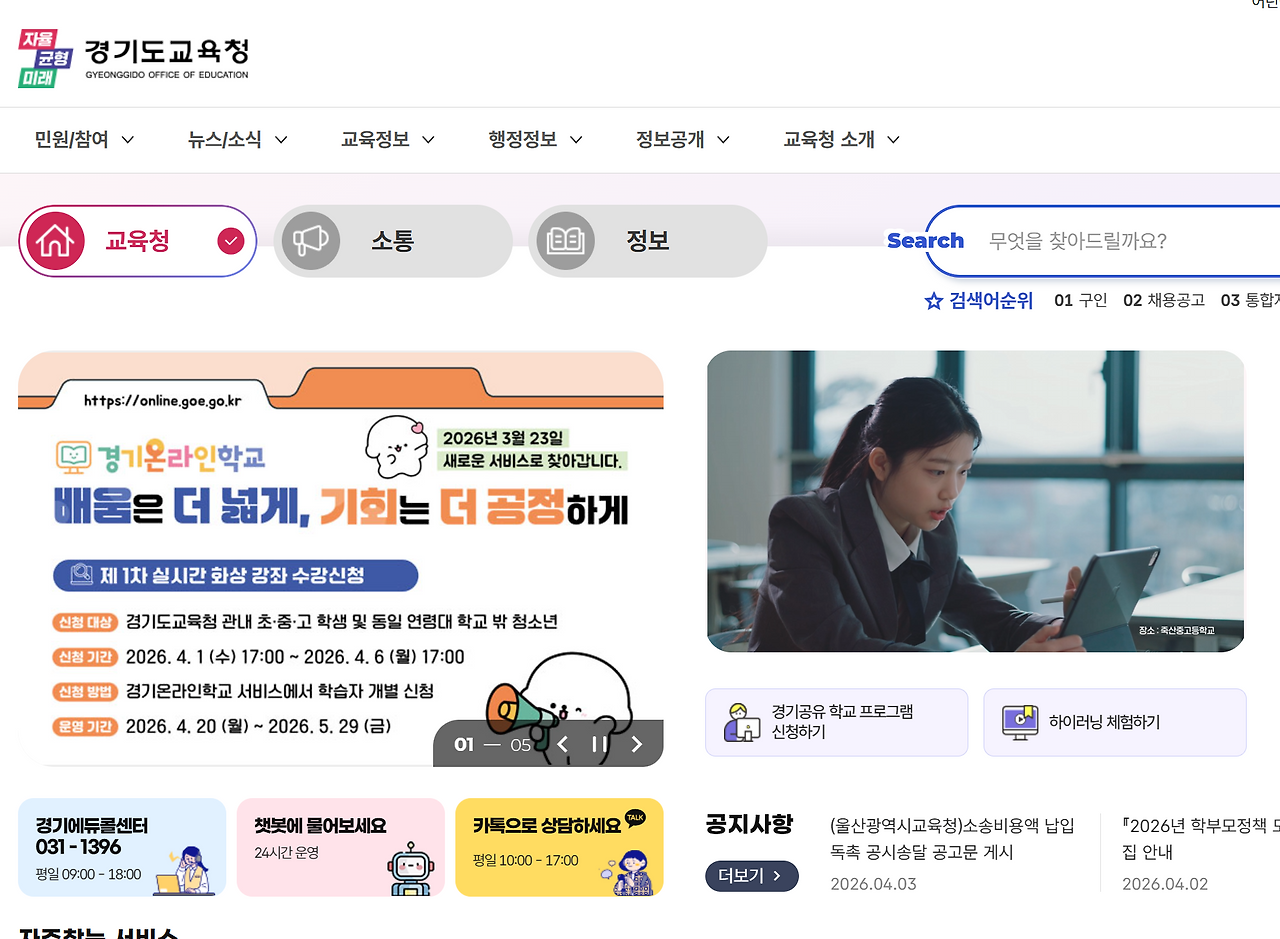Open 경기공유 학교 프로그램 신청하기 link
The image size is (1280, 939).
point(837,722)
